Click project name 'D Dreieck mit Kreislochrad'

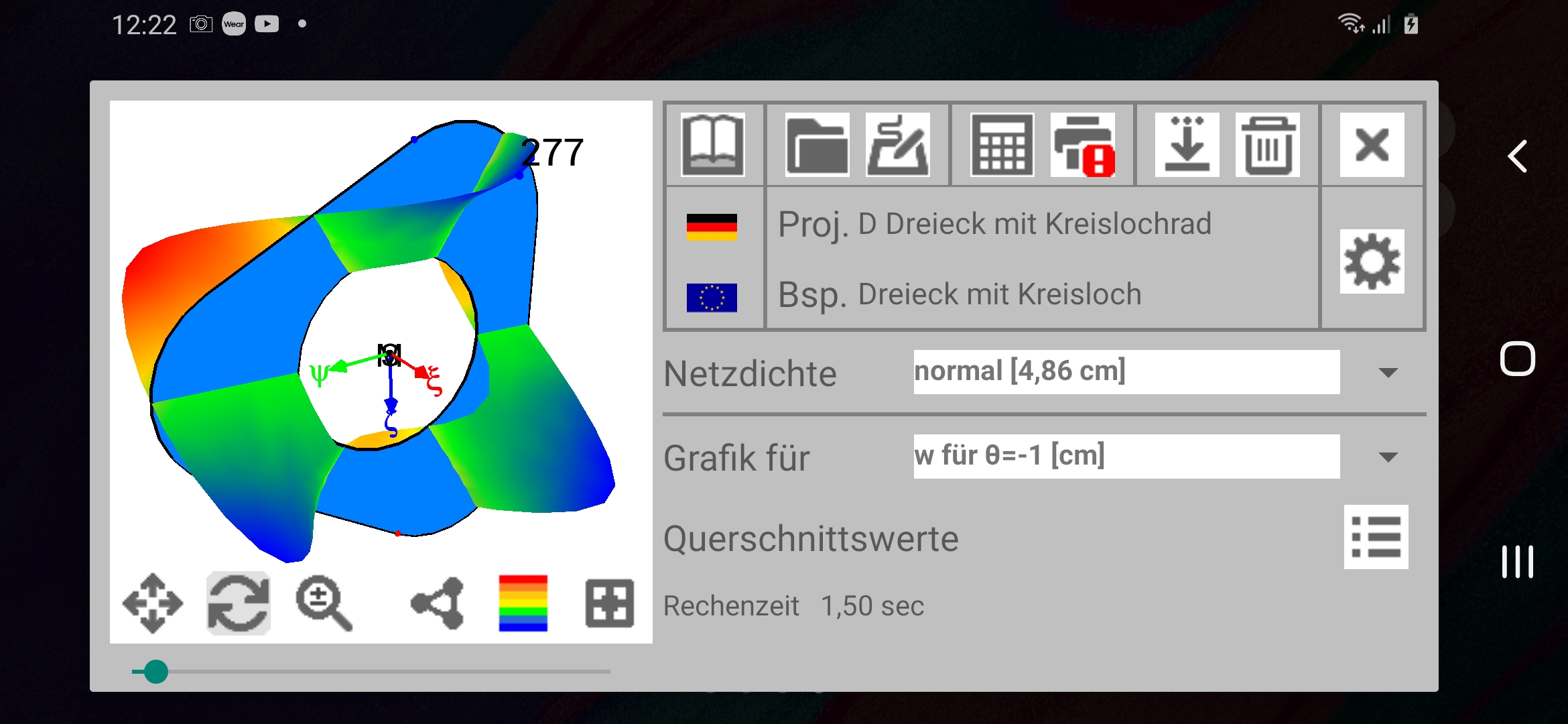click(1034, 225)
